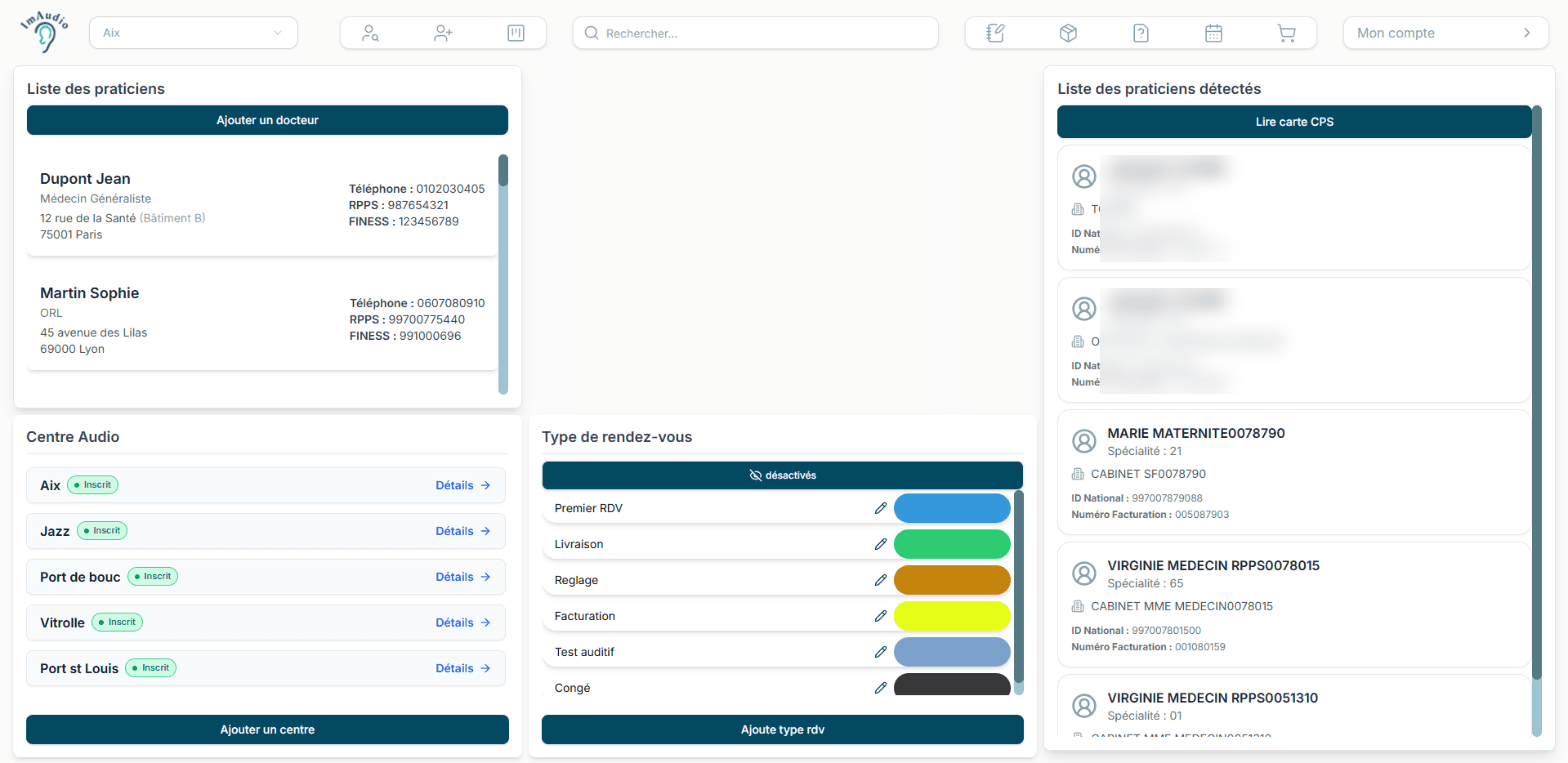Click the add patient icon
Screen dimensions: 1568x763
click(x=443, y=33)
